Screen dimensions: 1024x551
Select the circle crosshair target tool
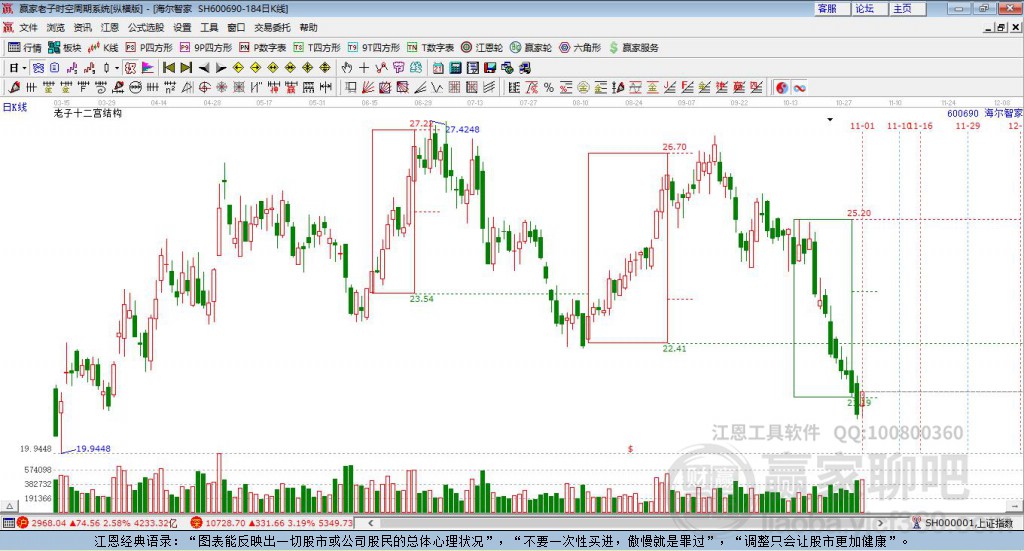pos(204,87)
